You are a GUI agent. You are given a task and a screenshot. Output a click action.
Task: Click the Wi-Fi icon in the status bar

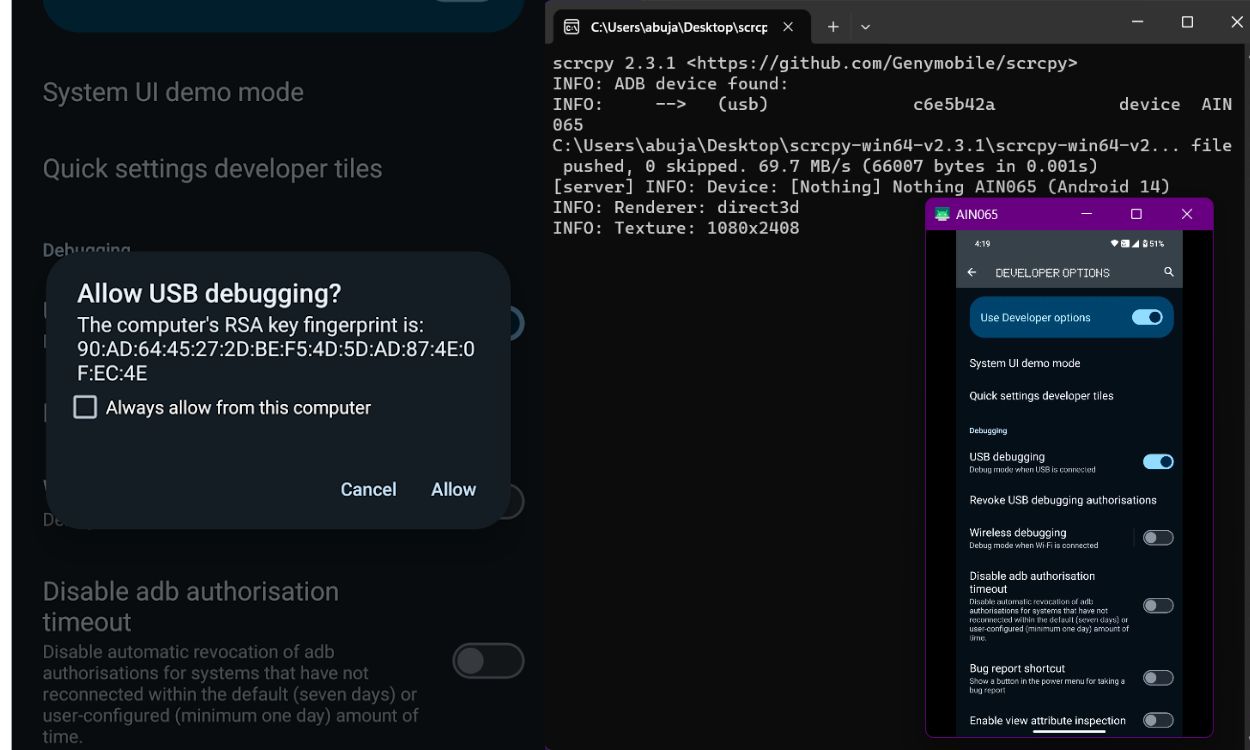[x=1114, y=243]
